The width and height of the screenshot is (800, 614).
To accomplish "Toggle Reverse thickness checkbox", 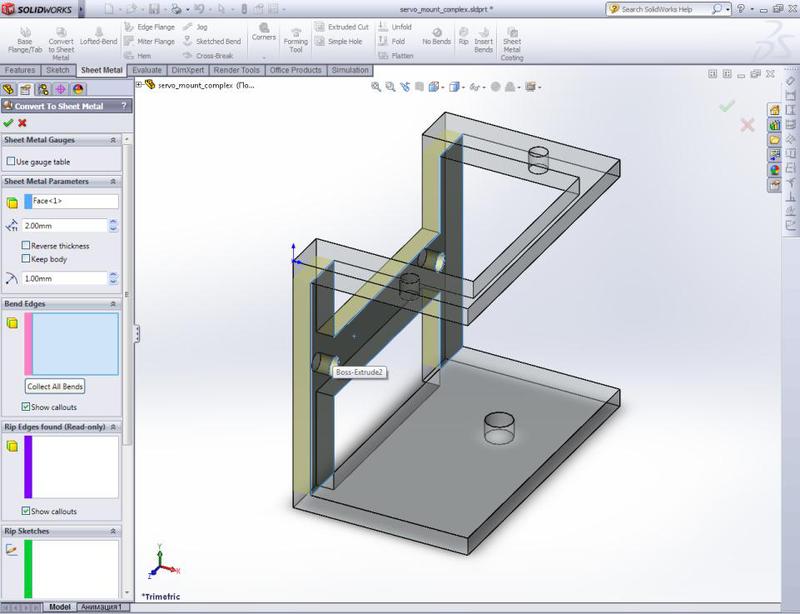I will point(26,245).
